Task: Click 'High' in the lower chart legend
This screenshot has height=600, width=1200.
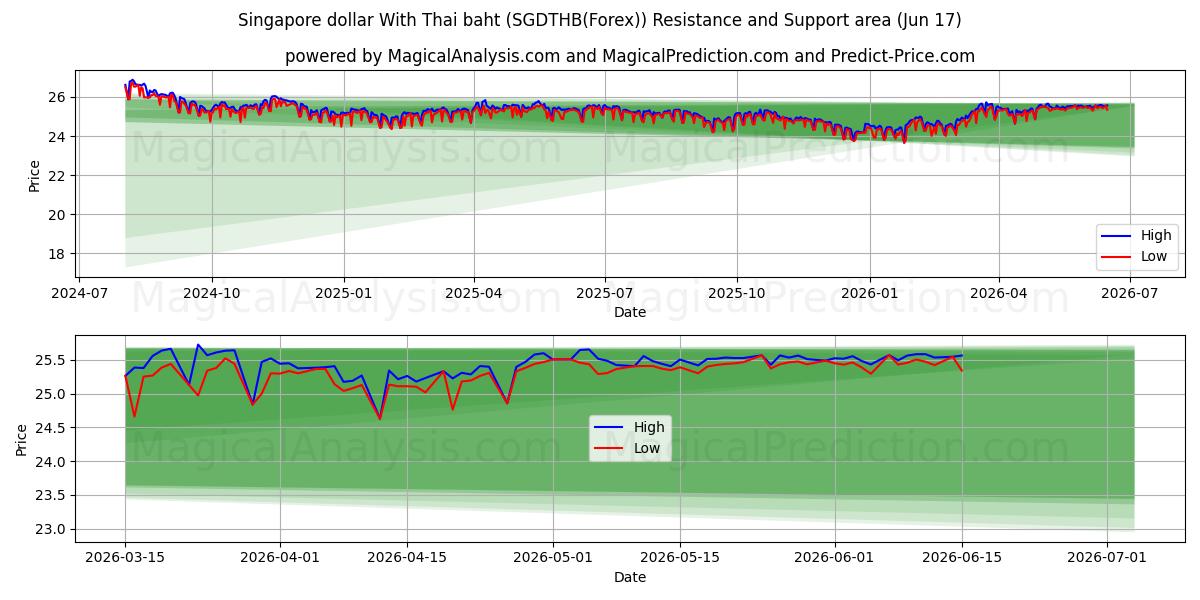Action: [649, 427]
